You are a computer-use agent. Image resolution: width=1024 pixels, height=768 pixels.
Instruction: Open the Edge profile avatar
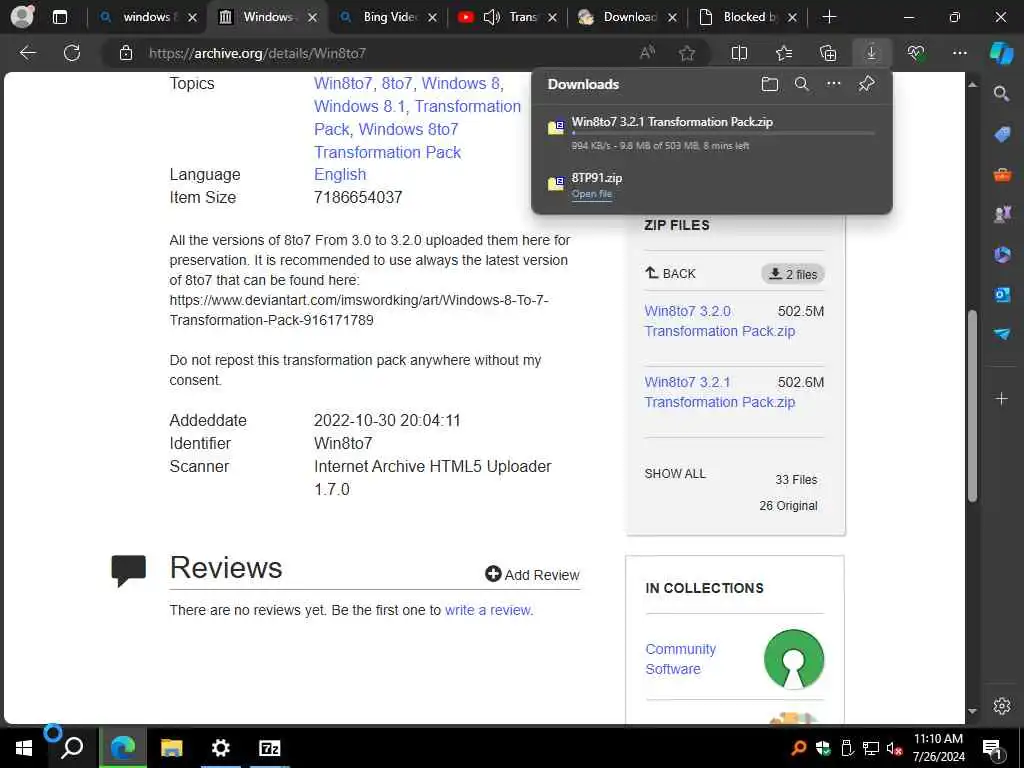click(22, 16)
